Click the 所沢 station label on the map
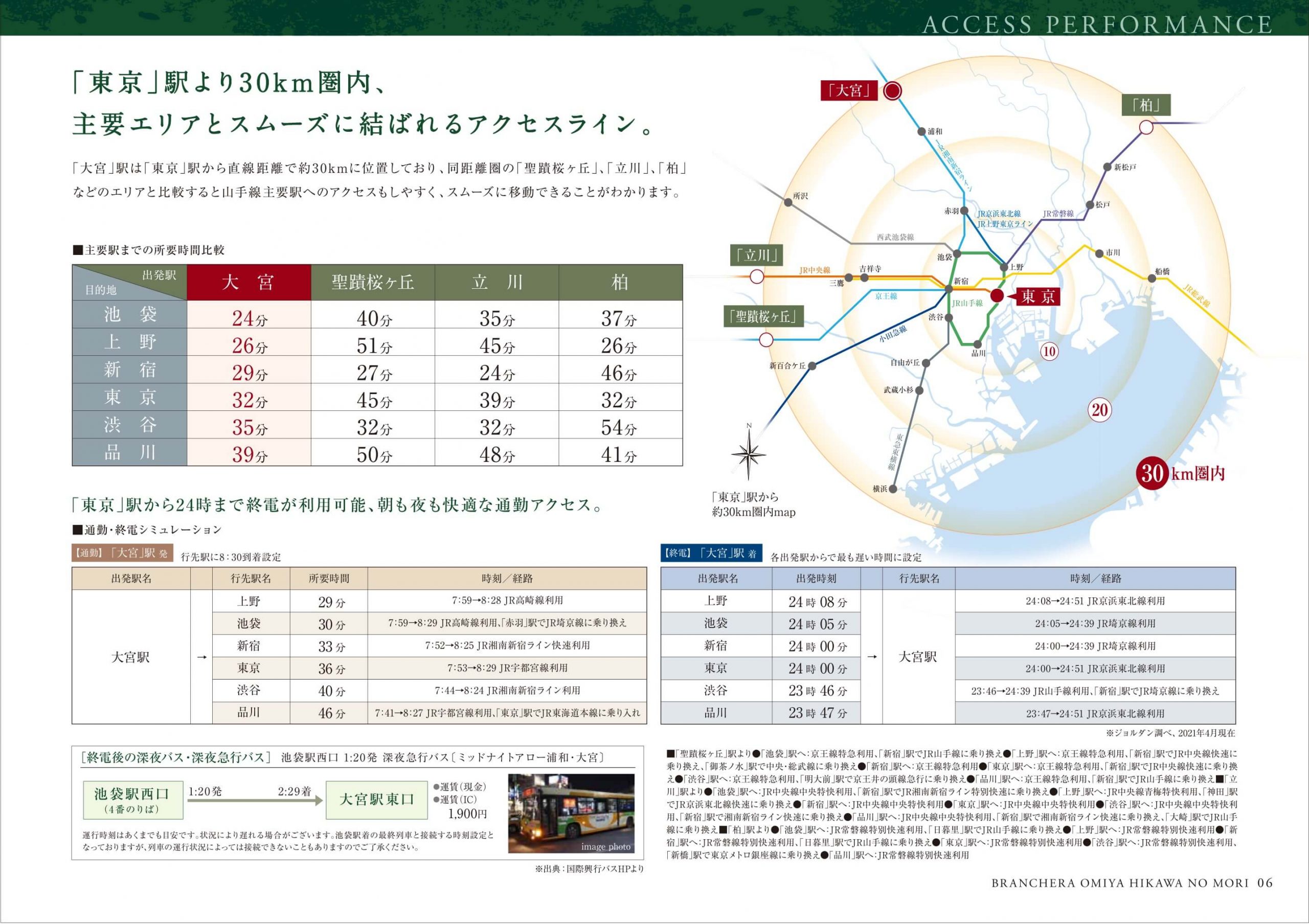Viewport: 1309px width, 924px height. click(800, 195)
